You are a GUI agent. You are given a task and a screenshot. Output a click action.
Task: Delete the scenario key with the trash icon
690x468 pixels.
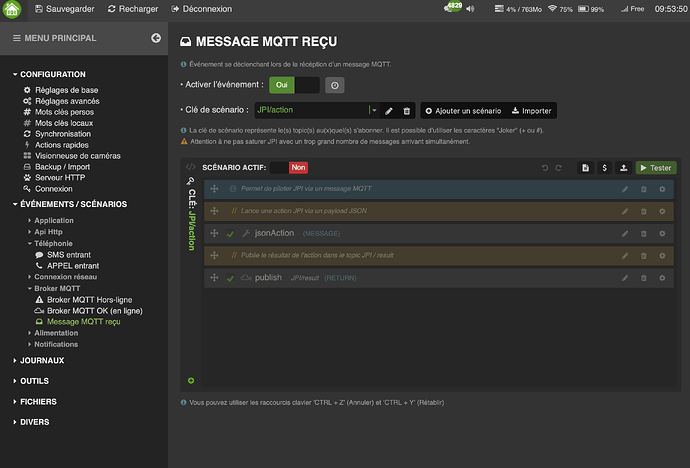click(406, 110)
